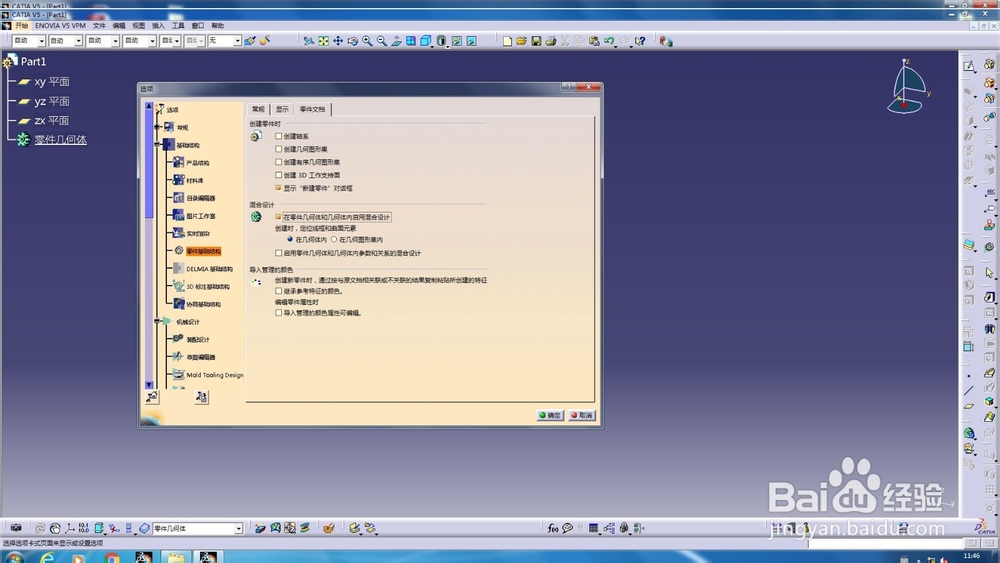
Task: Select 产品结构 in the options tree
Action: [x=198, y=163]
